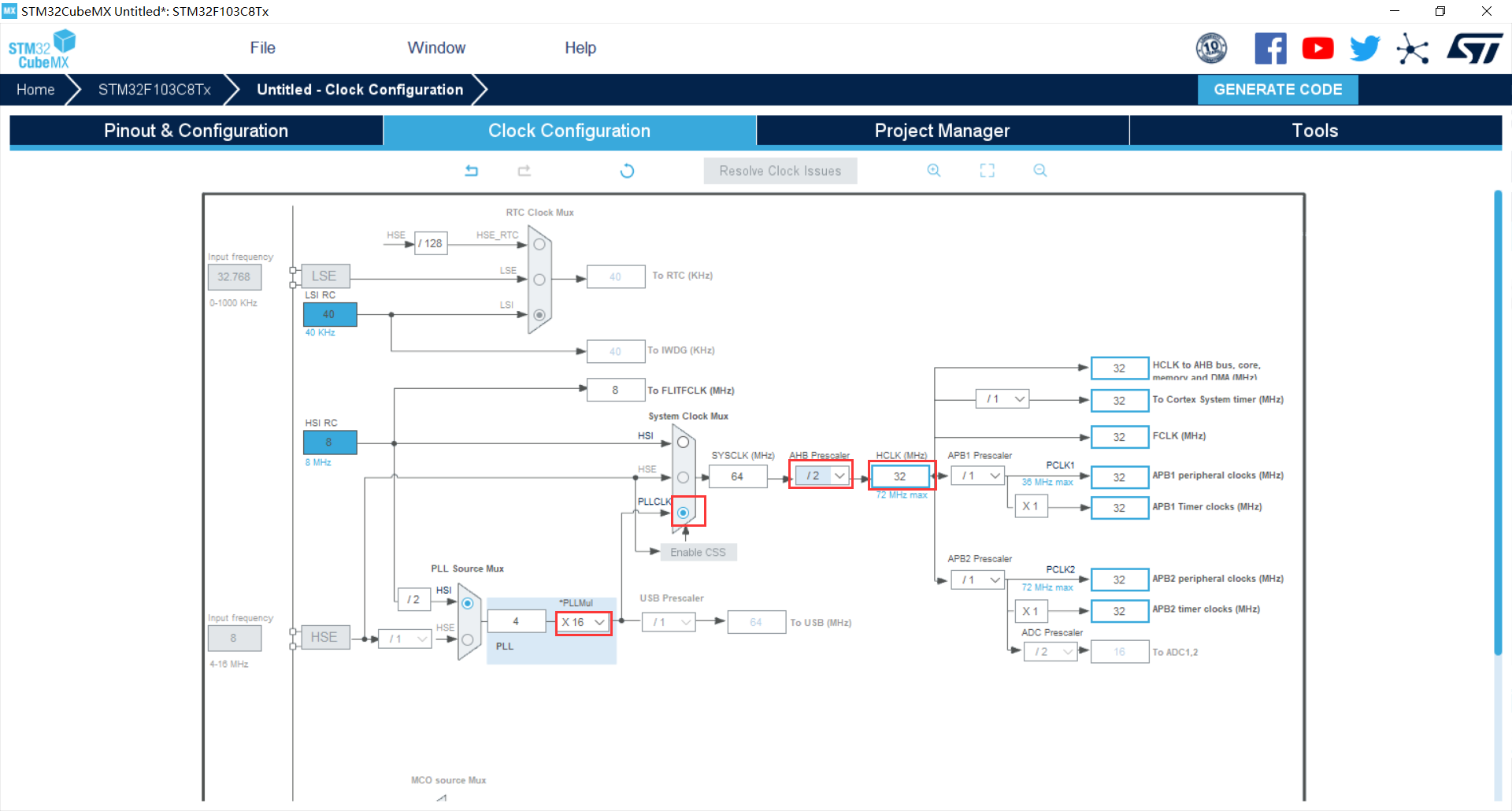Click the To FLITFCLK 8 value field
Viewport: 1512px width, 811px height.
[616, 390]
